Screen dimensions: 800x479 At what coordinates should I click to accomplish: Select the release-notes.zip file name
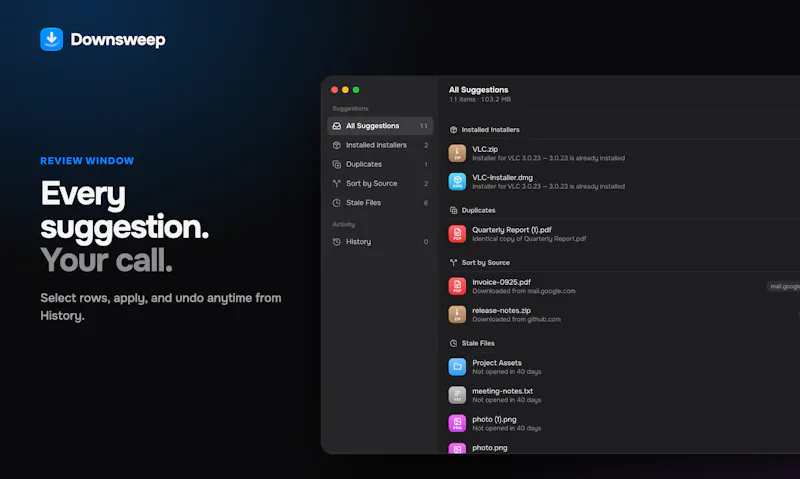pyautogui.click(x=502, y=310)
